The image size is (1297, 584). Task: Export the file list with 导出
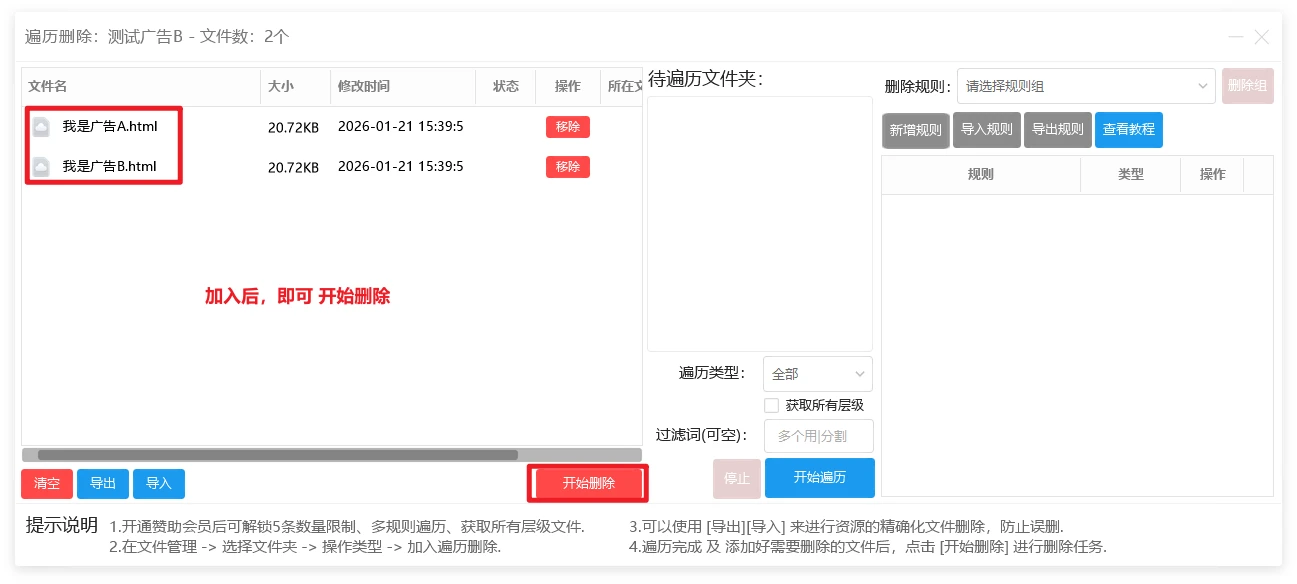pyautogui.click(x=103, y=484)
